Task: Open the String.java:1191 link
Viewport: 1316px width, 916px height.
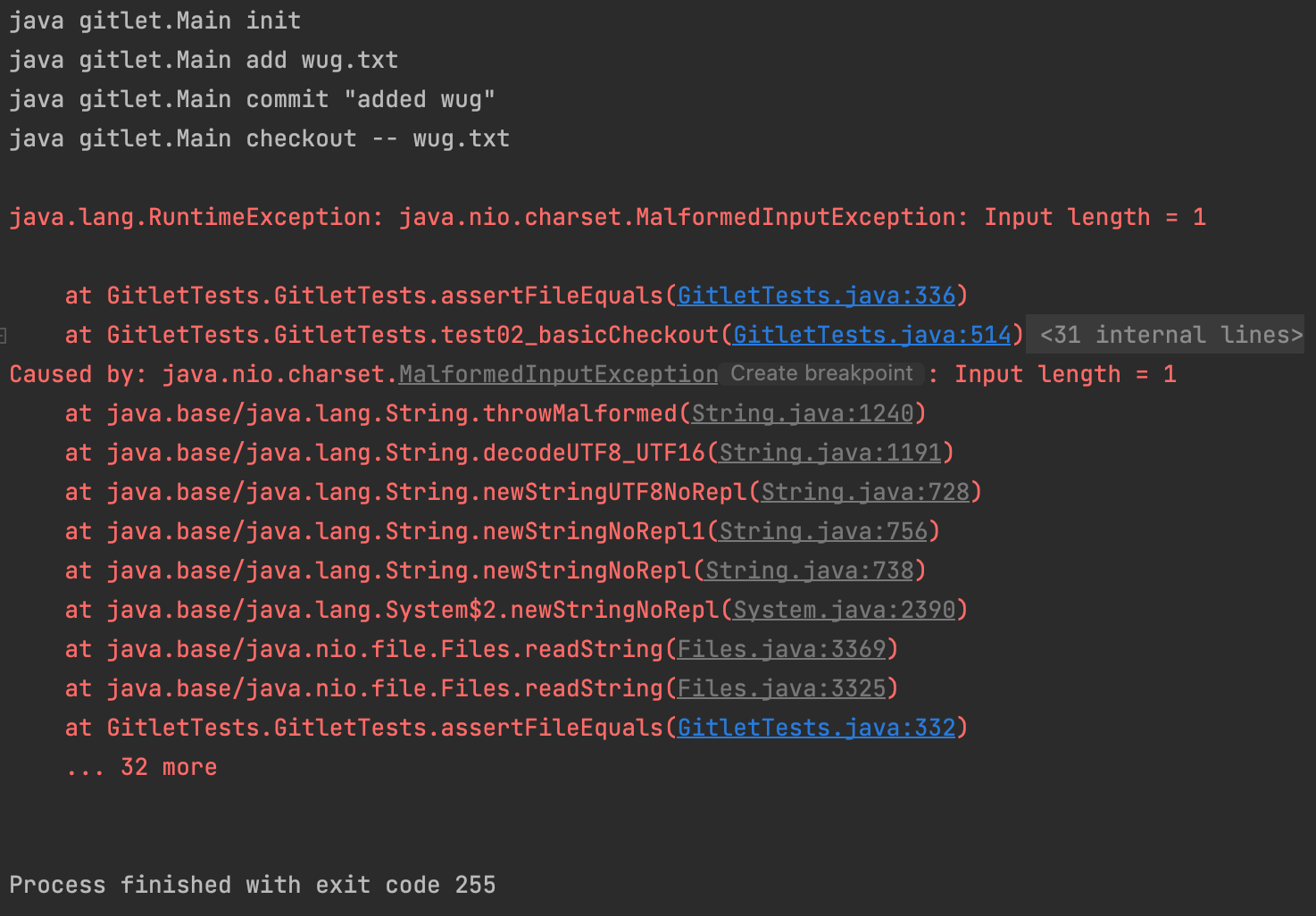Action: click(x=830, y=453)
